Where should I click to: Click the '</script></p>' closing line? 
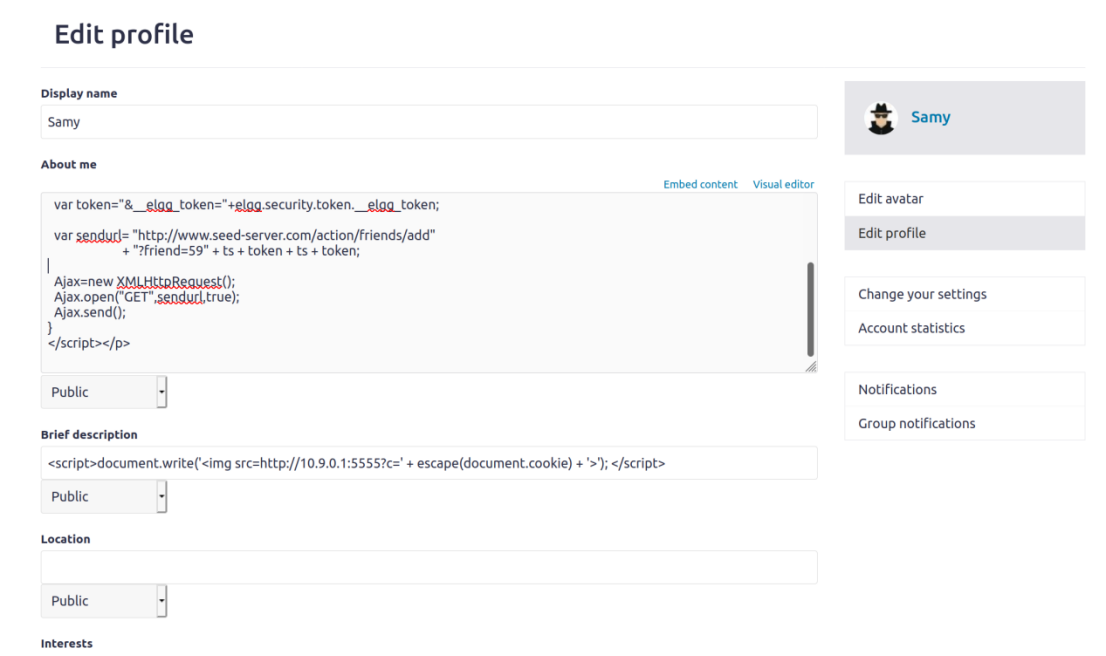[x=89, y=344]
